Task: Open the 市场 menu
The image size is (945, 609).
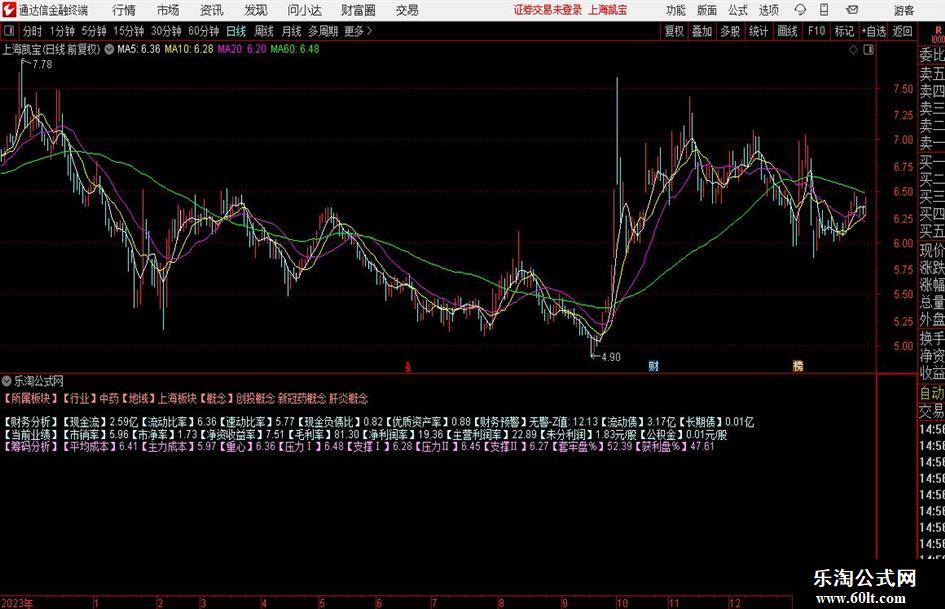Action: [x=168, y=10]
